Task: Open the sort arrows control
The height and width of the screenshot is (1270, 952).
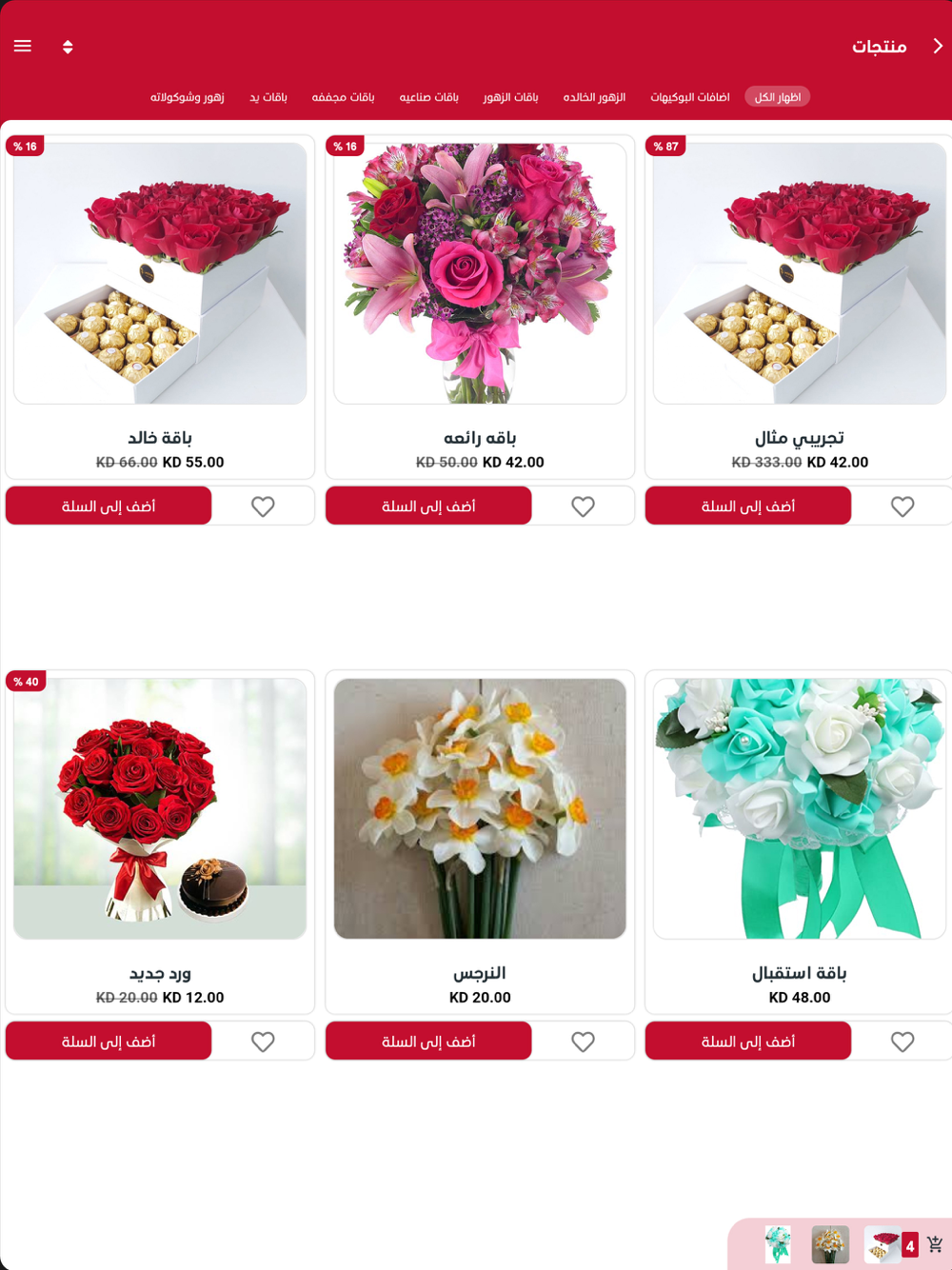Action: coord(68,47)
